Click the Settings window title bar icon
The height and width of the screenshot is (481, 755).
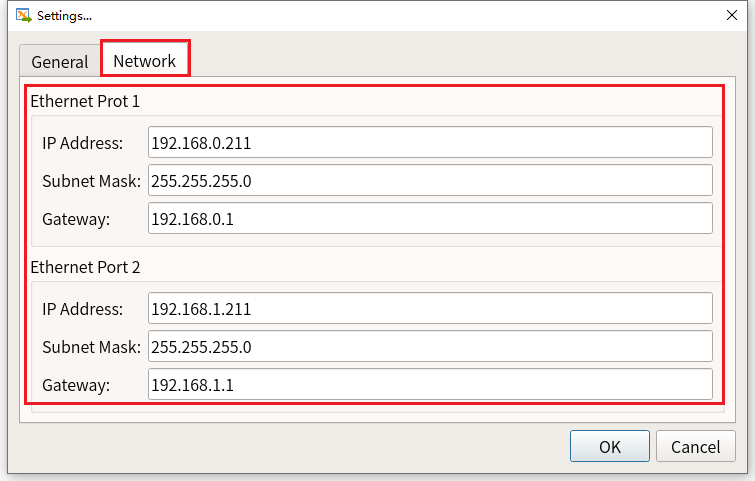[23, 15]
